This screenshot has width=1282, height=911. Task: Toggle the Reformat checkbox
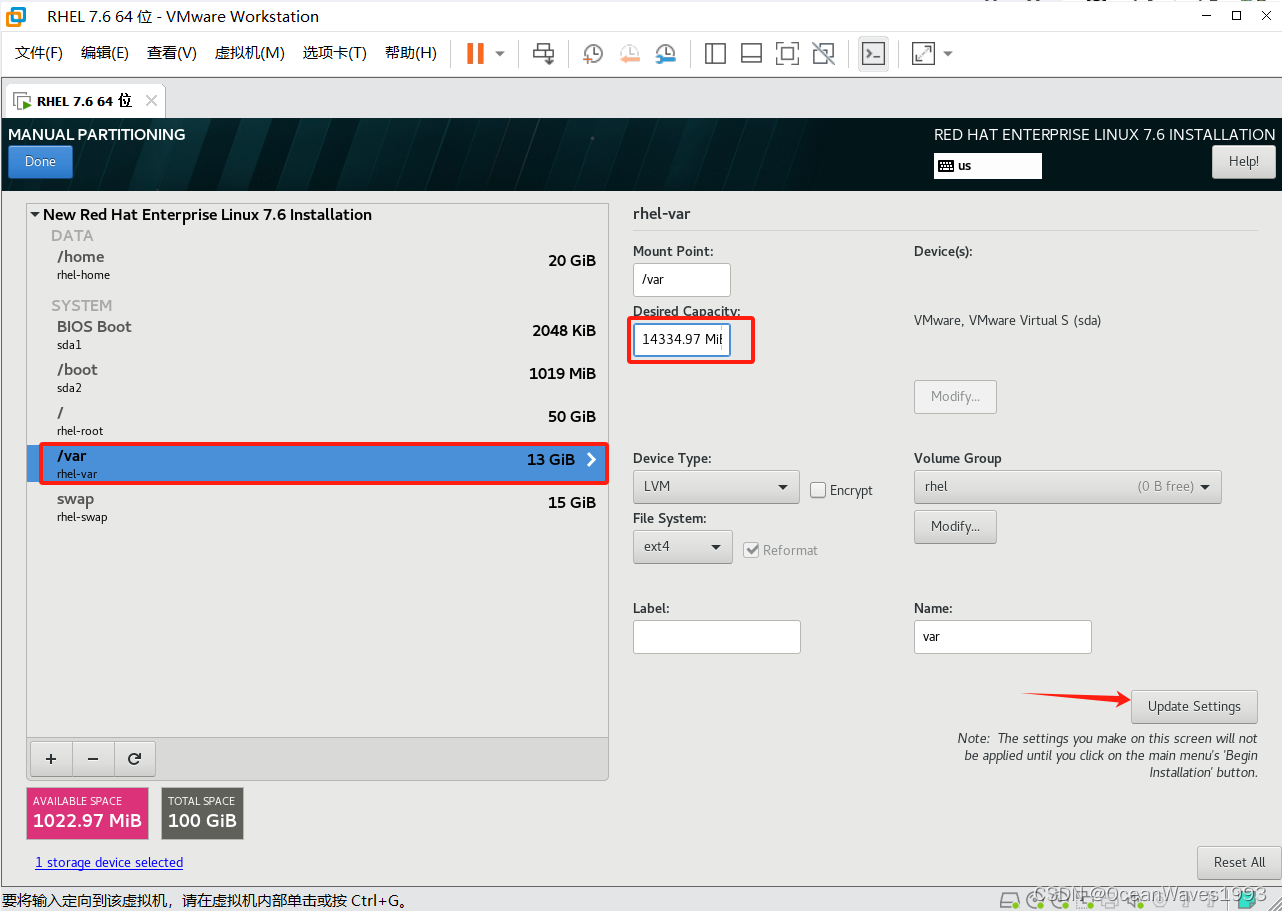pyautogui.click(x=751, y=550)
